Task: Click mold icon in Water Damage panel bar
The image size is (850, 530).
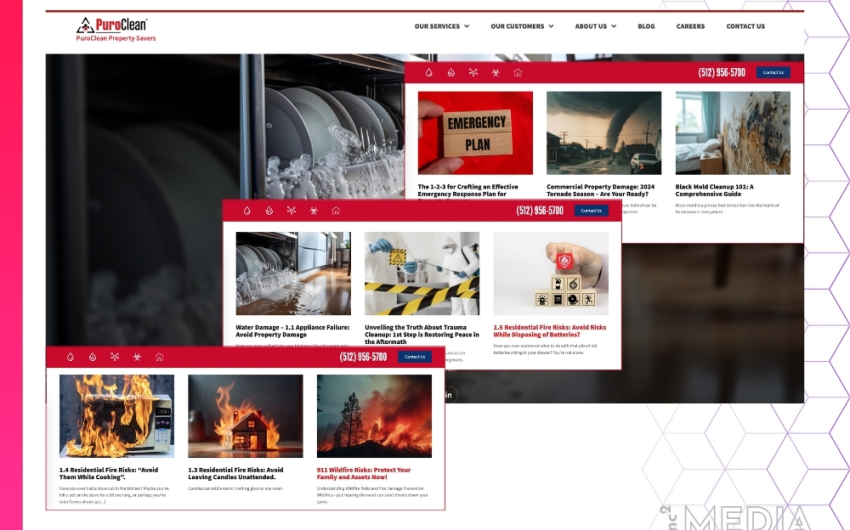Action: click(x=291, y=211)
